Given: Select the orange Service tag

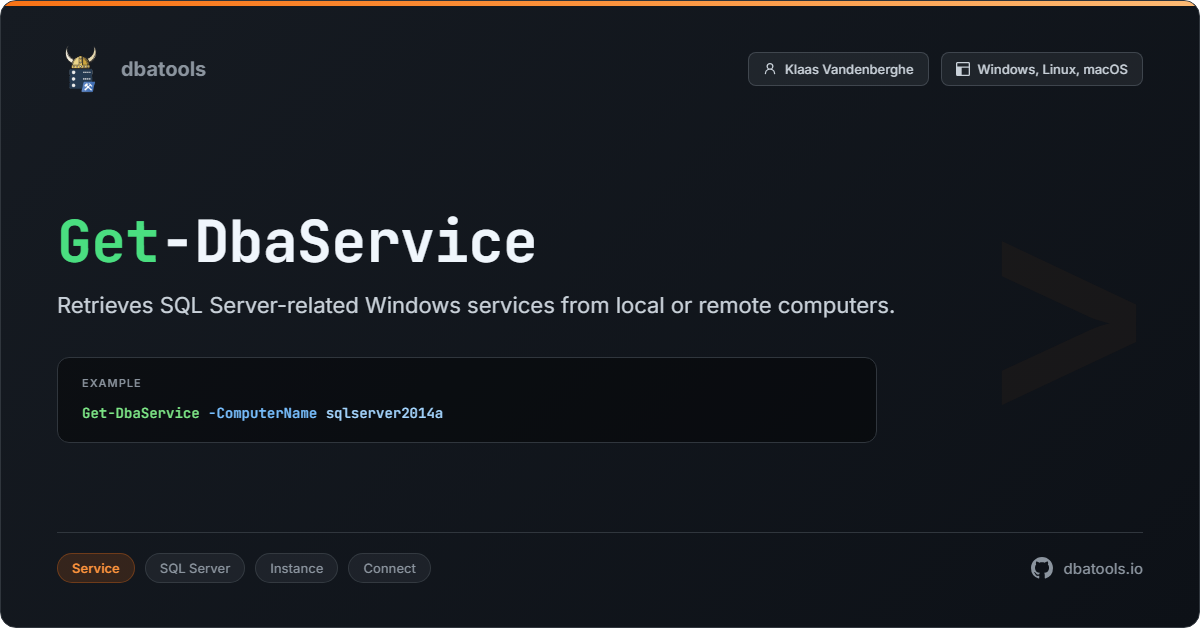Looking at the screenshot, I should point(96,568).
